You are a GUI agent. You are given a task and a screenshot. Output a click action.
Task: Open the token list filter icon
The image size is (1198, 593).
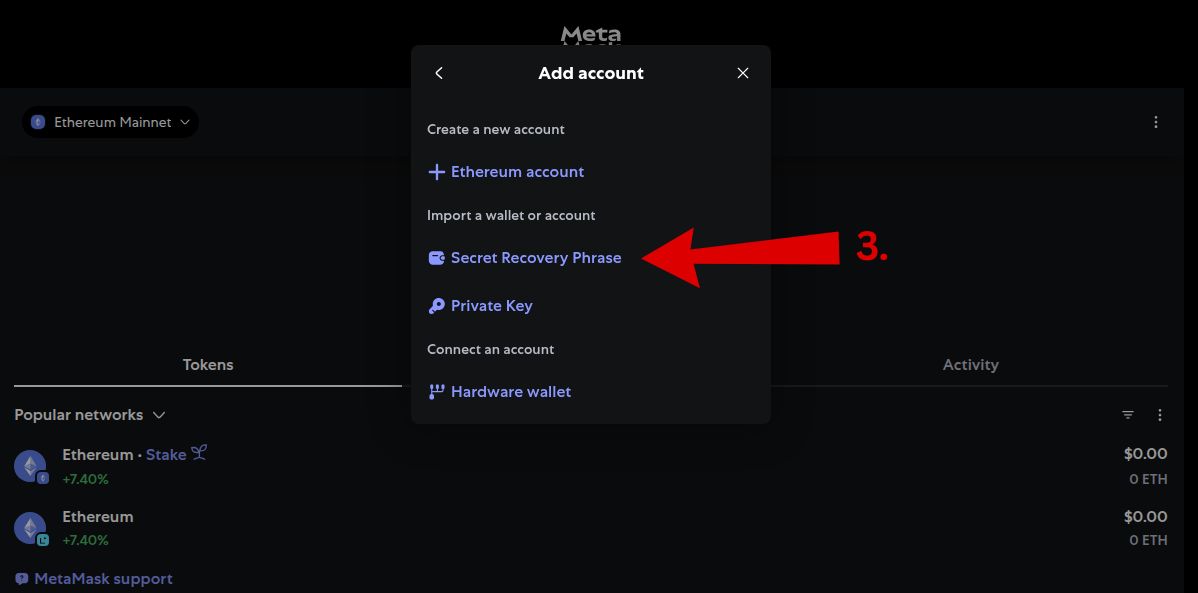coord(1128,414)
